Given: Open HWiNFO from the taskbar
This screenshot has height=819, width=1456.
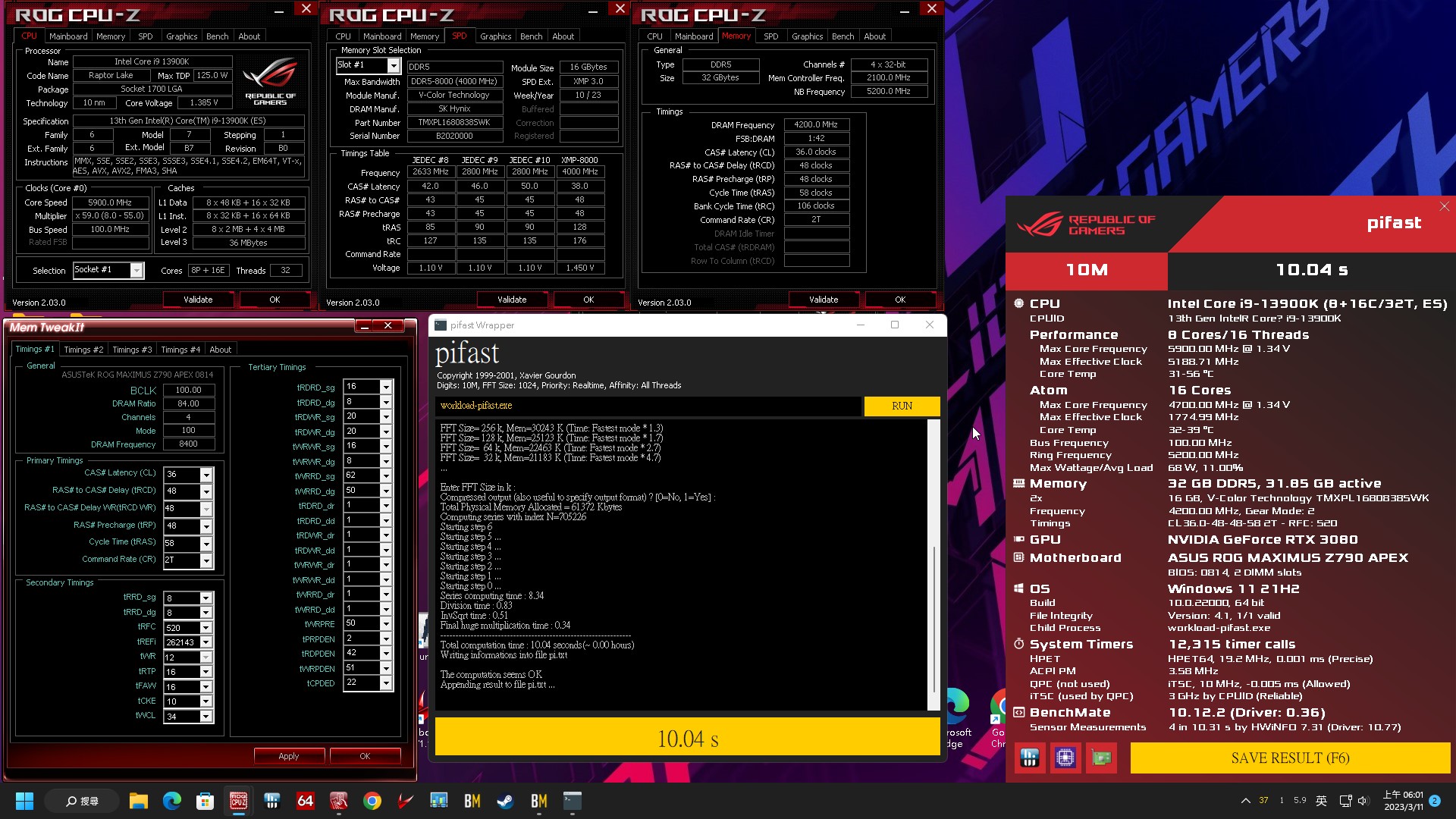Looking at the screenshot, I should (x=272, y=801).
